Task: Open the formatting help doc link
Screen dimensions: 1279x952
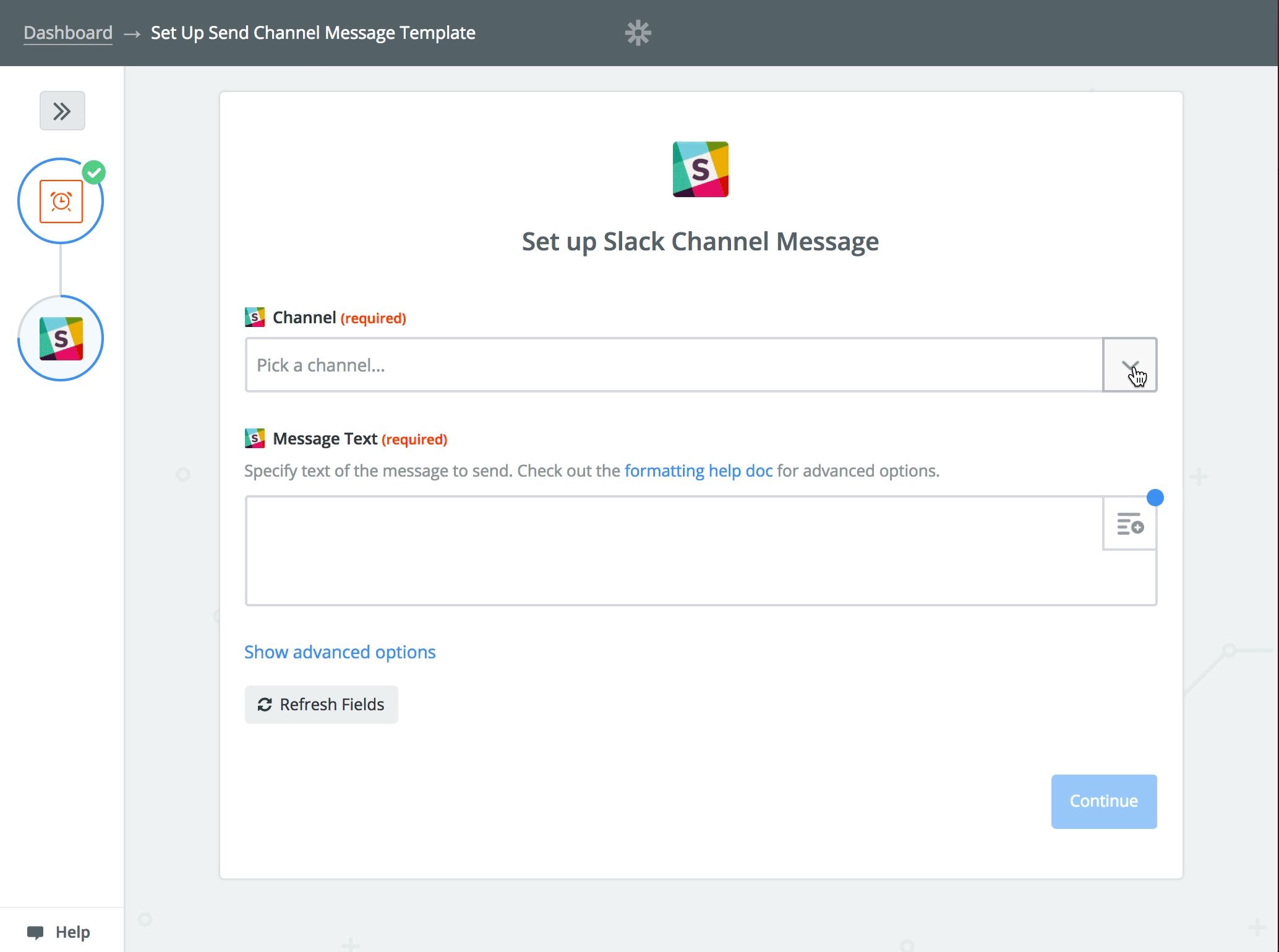Action: coord(698,471)
